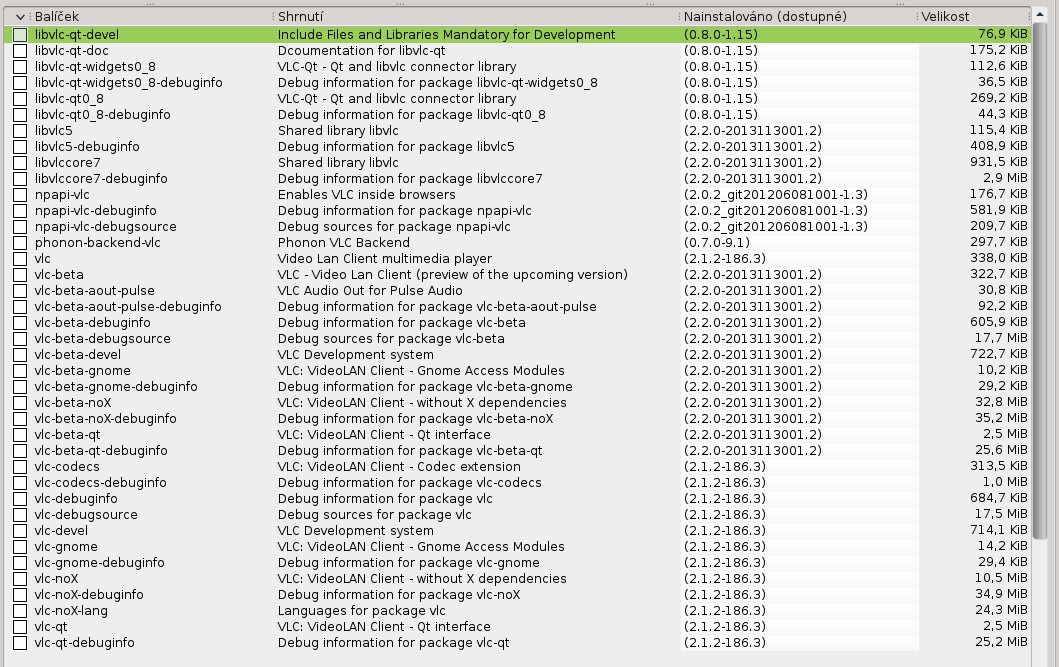Select the vlc-beta-noX package name
The width and height of the screenshot is (1059, 667).
(x=73, y=403)
